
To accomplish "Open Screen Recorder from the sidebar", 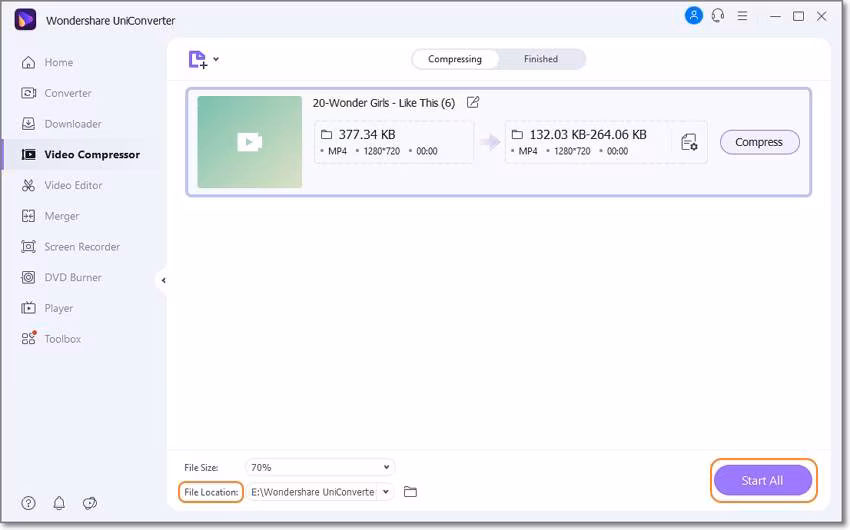I will click(70, 247).
